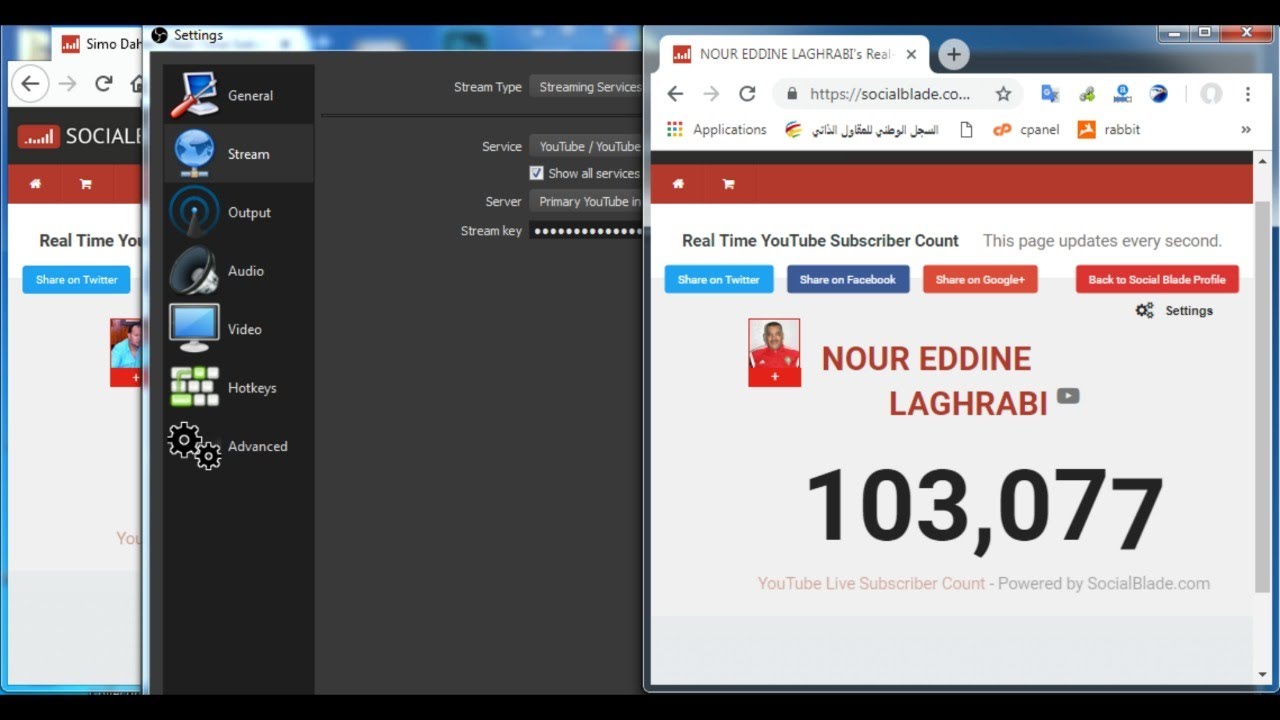
Task: Click the Share on Facebook button
Action: (x=848, y=280)
